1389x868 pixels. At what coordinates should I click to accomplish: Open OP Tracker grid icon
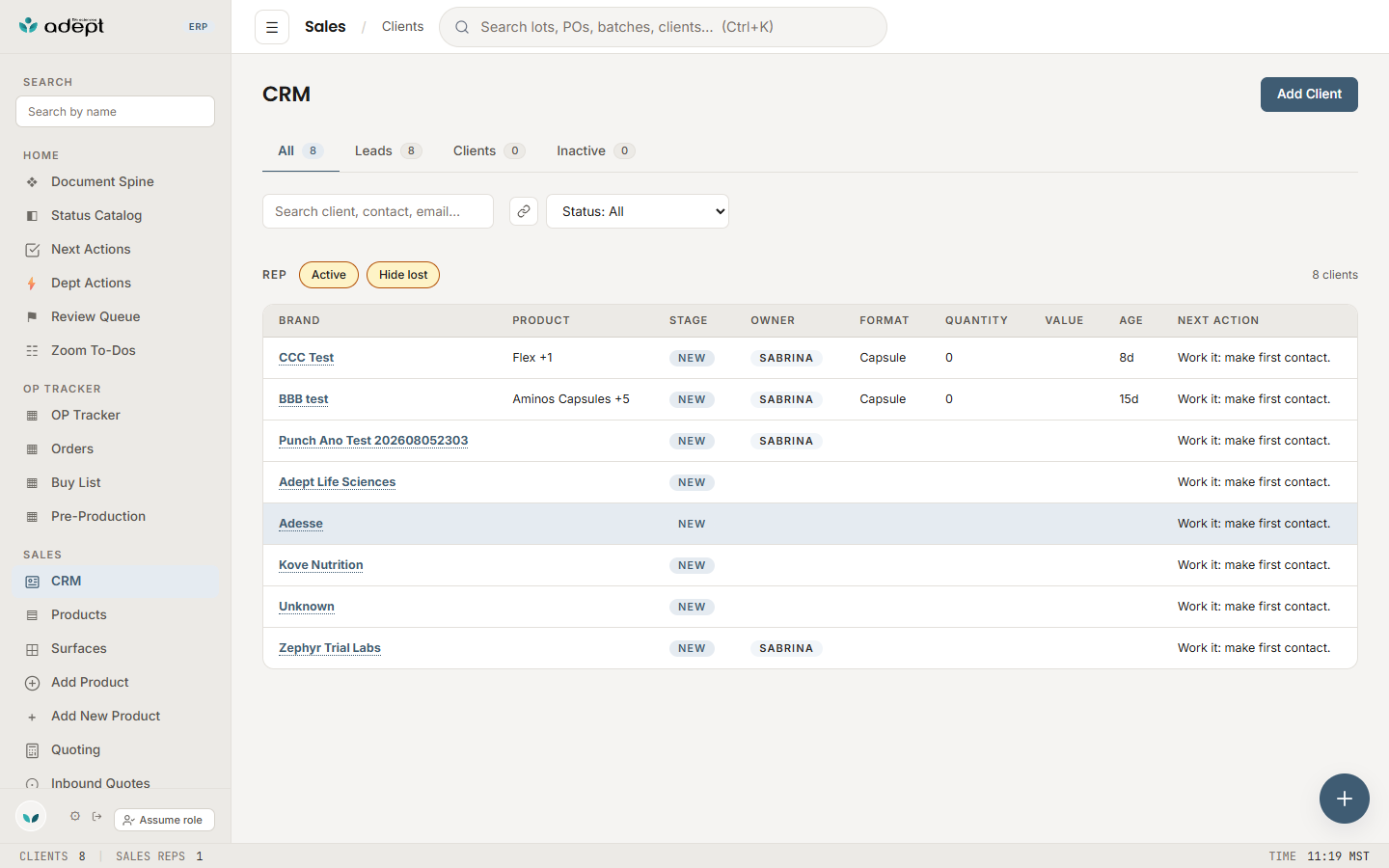32,416
